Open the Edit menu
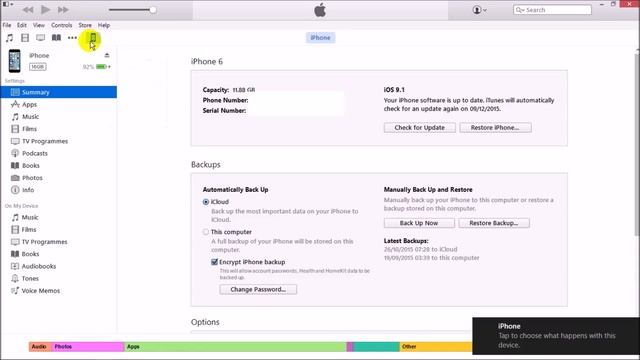The height and width of the screenshot is (360, 640). pos(22,25)
